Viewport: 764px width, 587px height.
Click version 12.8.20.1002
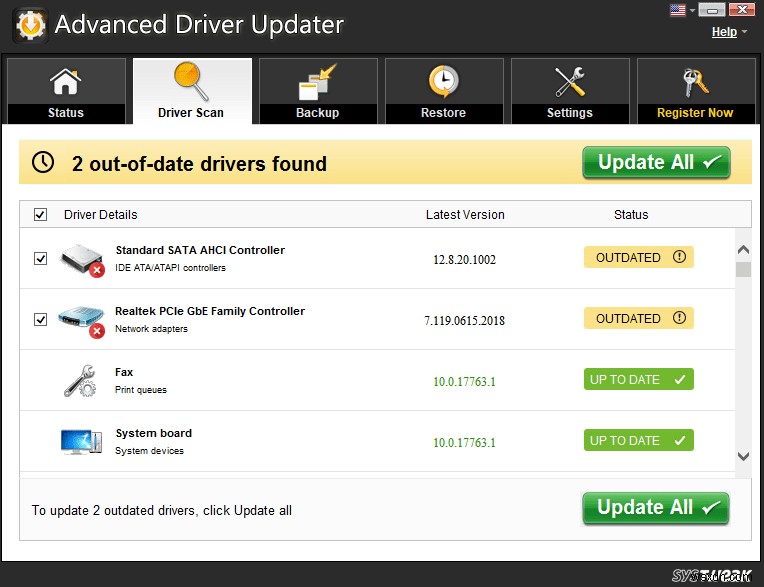[x=464, y=260]
